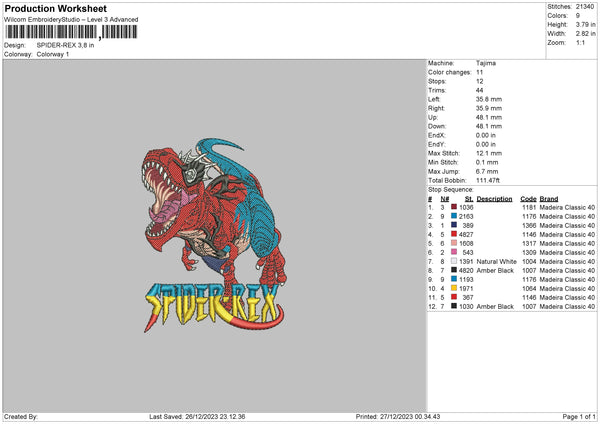600x424 pixels.
Task: Pick the red swatch beside 367 stitches
Action: click(x=454, y=297)
